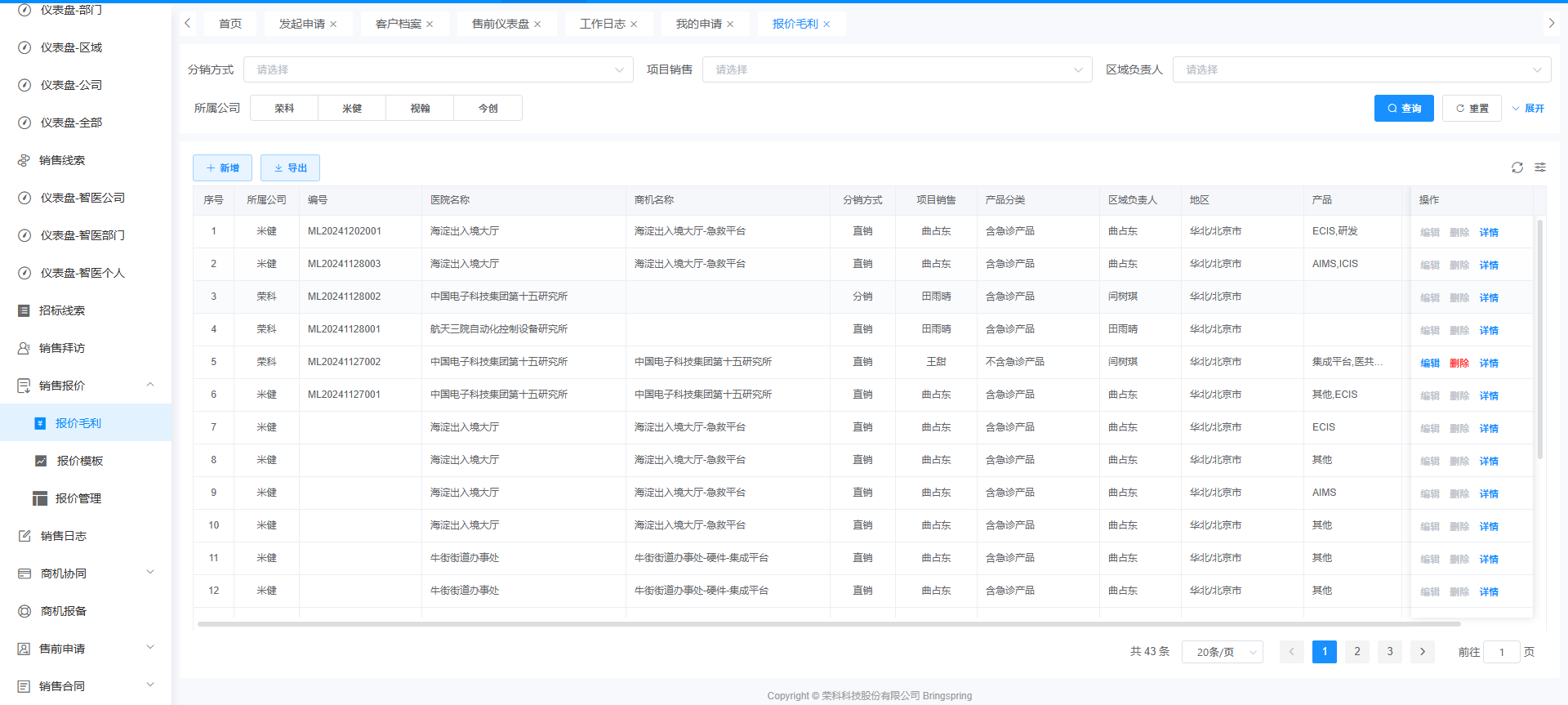This screenshot has width=1568, height=705.
Task: Select 米健 company filter
Action: click(x=352, y=108)
